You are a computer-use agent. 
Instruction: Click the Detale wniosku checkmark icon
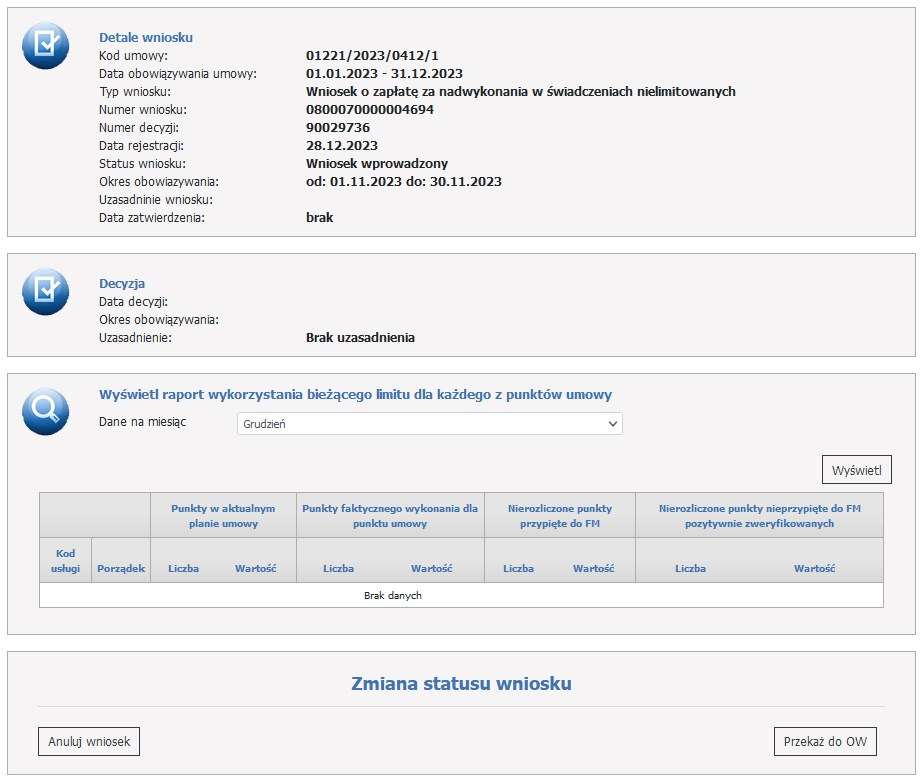[45, 45]
